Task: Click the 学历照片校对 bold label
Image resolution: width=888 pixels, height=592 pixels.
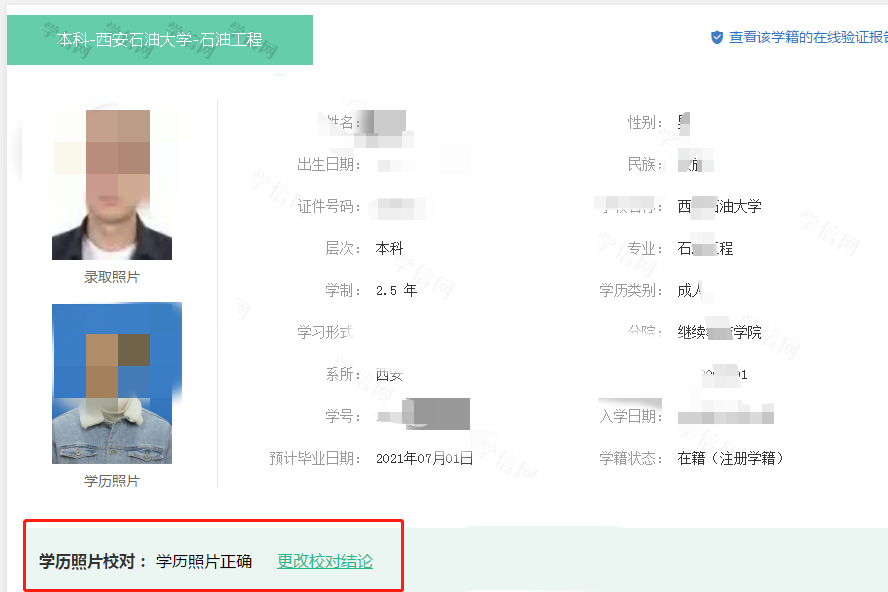Action: click(93, 561)
